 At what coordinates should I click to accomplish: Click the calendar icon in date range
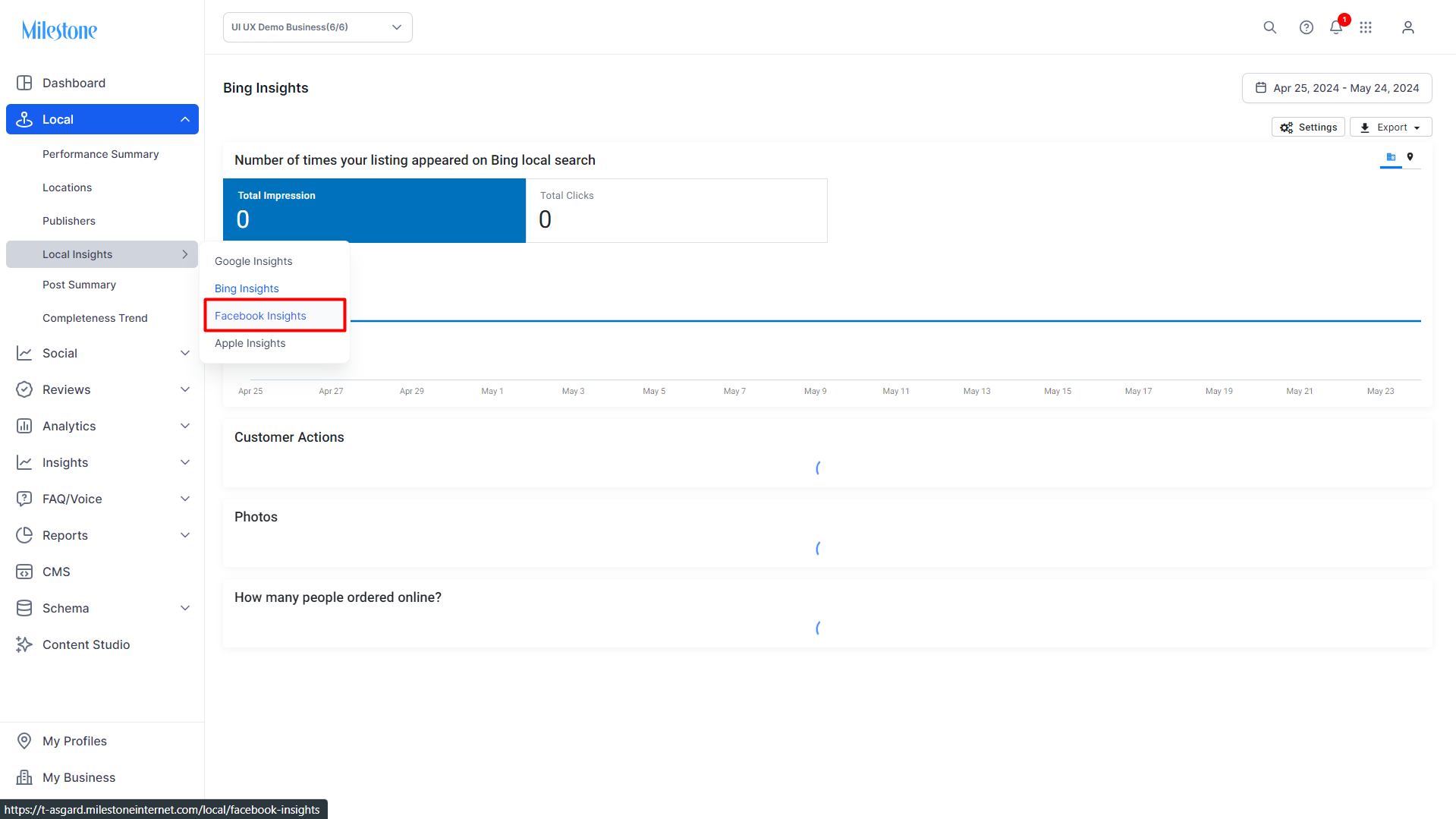coord(1260,88)
